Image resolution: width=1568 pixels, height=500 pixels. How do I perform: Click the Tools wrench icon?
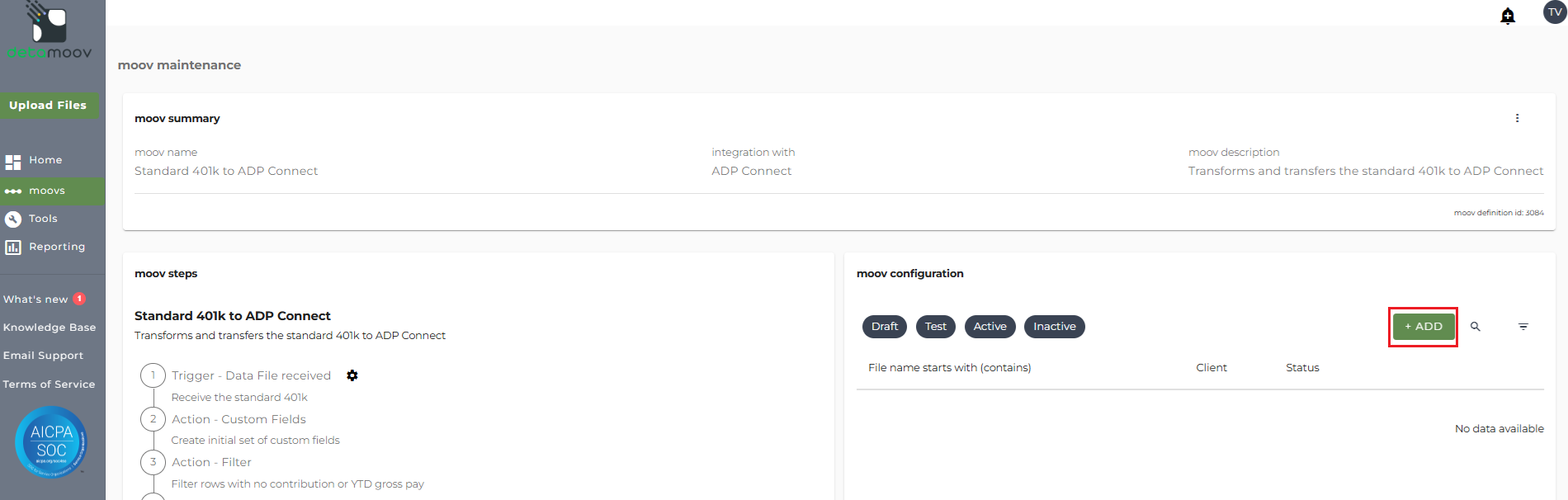(x=13, y=219)
